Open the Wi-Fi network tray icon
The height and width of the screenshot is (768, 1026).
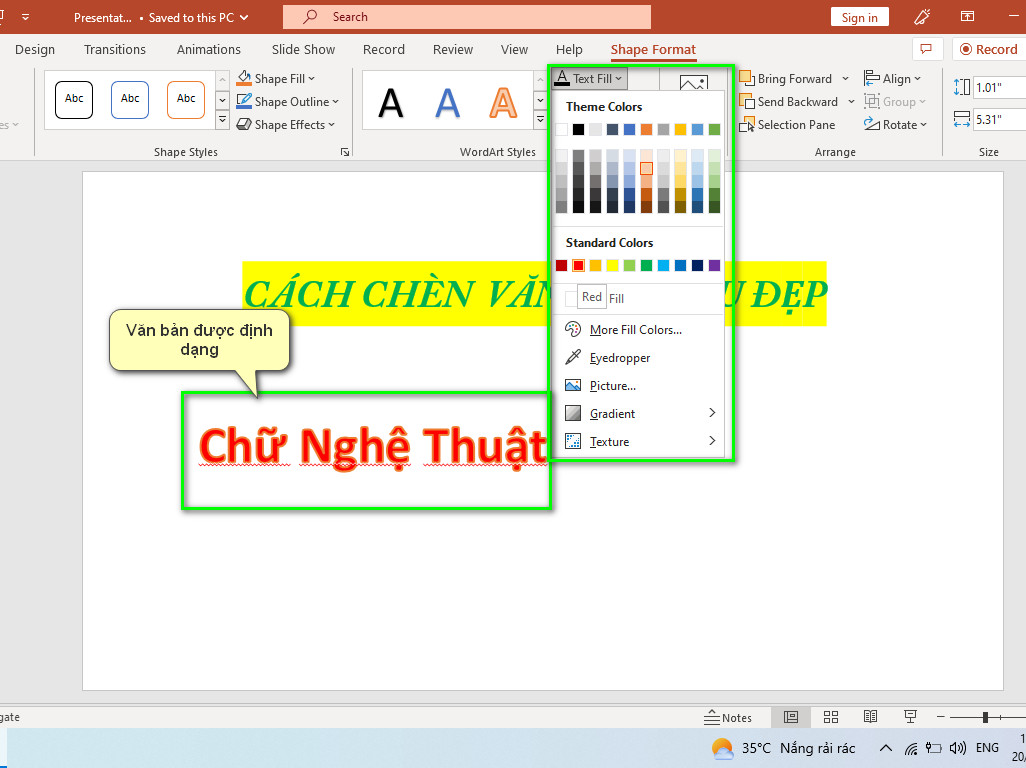(911, 748)
